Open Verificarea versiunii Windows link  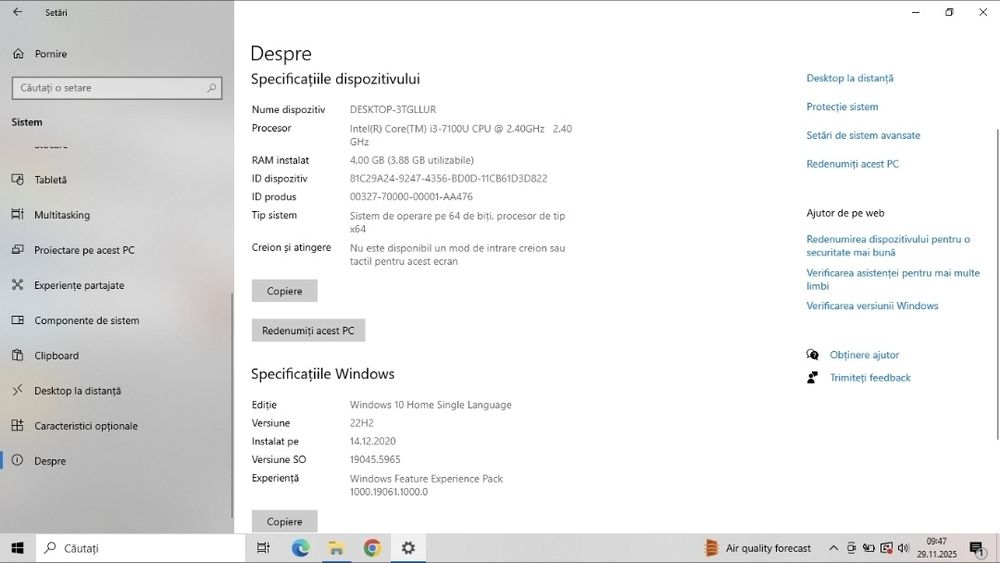(872, 305)
